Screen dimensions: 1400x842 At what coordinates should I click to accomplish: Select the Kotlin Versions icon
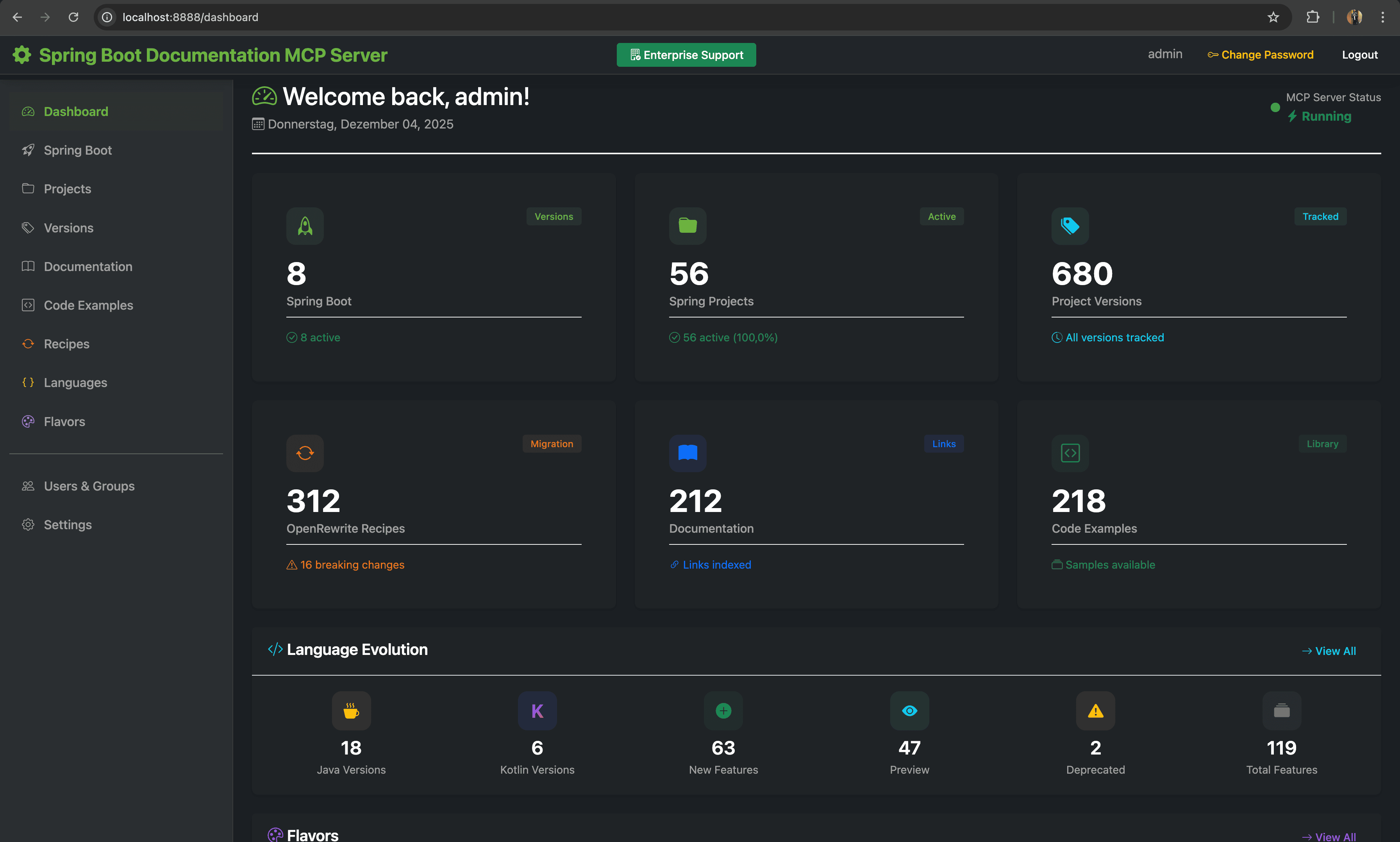pyautogui.click(x=537, y=710)
